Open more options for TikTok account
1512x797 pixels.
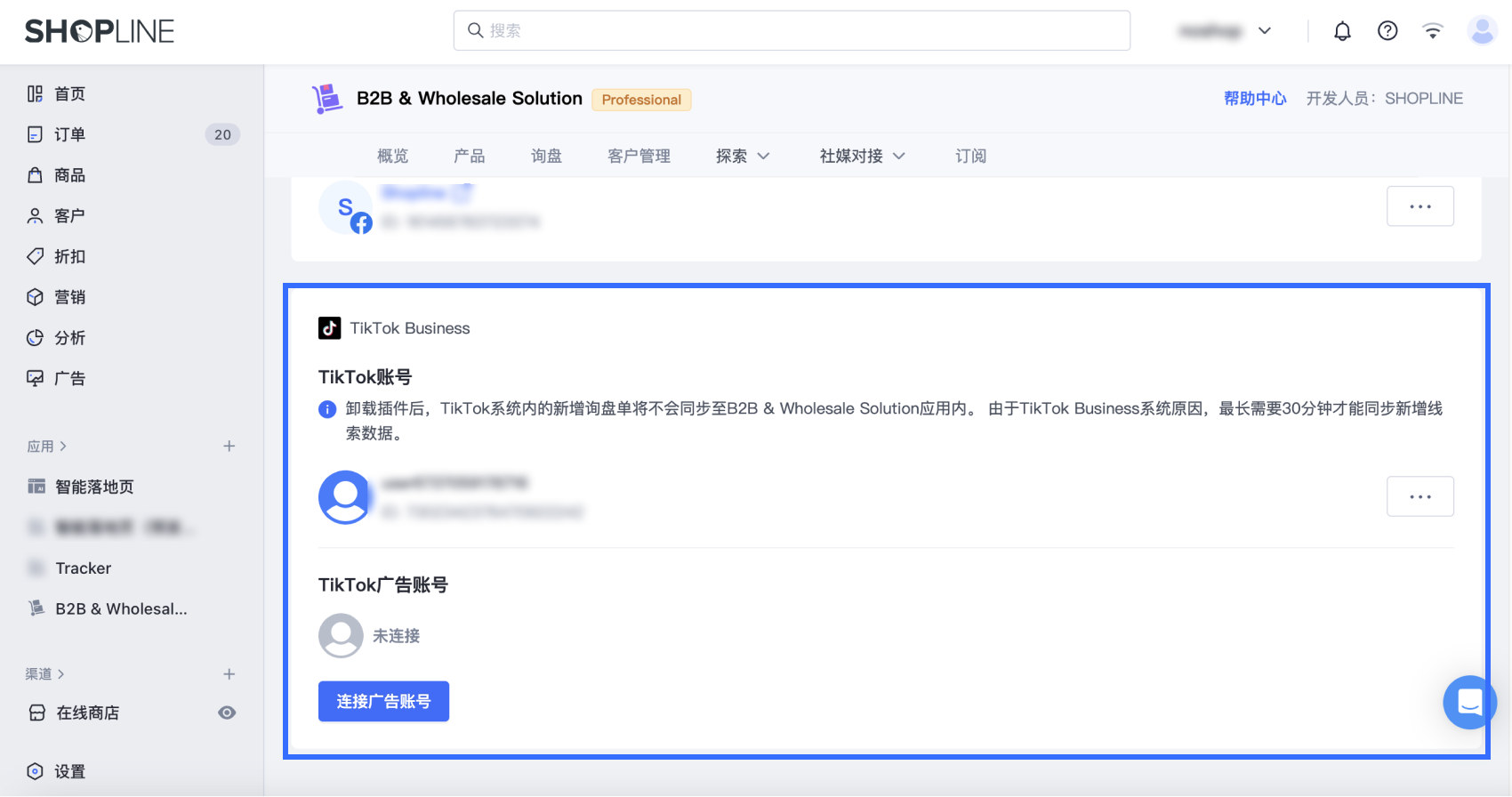(x=1420, y=496)
